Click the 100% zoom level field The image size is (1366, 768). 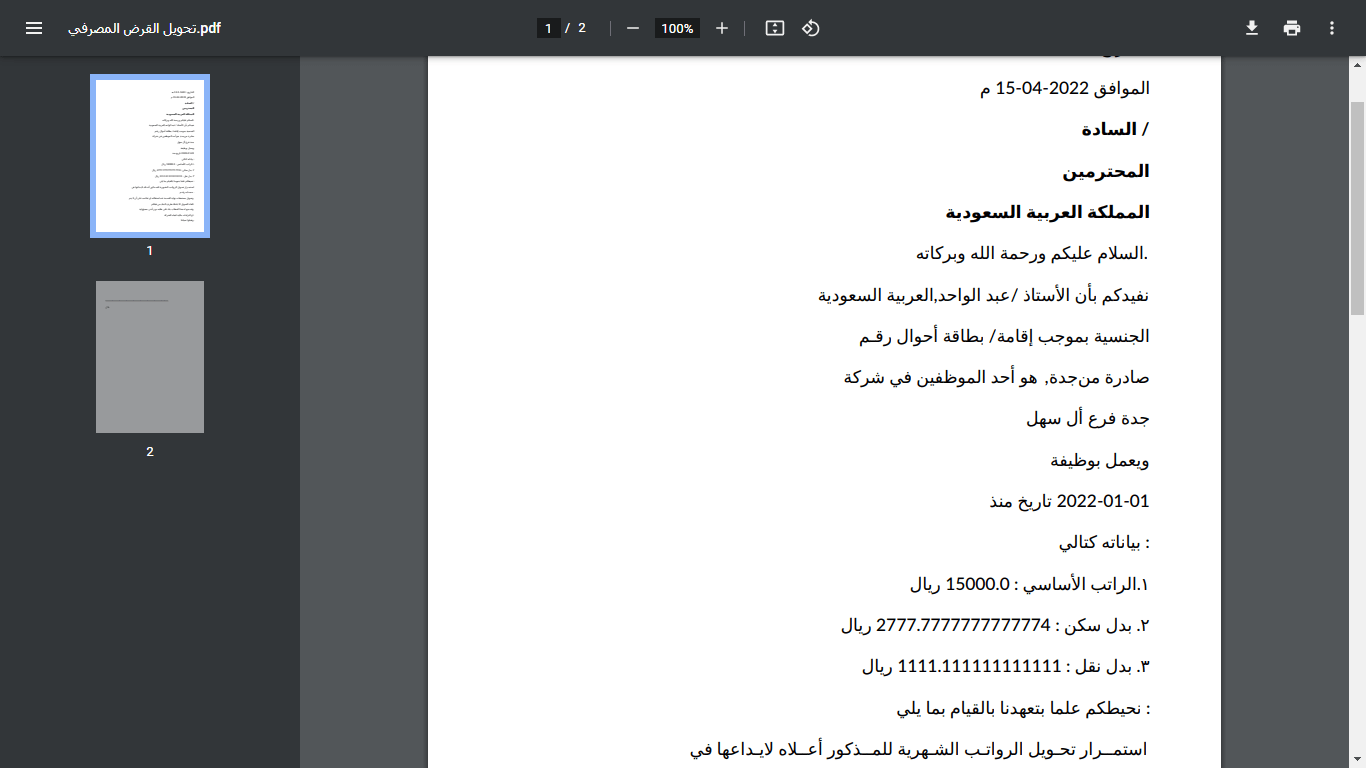click(x=677, y=28)
